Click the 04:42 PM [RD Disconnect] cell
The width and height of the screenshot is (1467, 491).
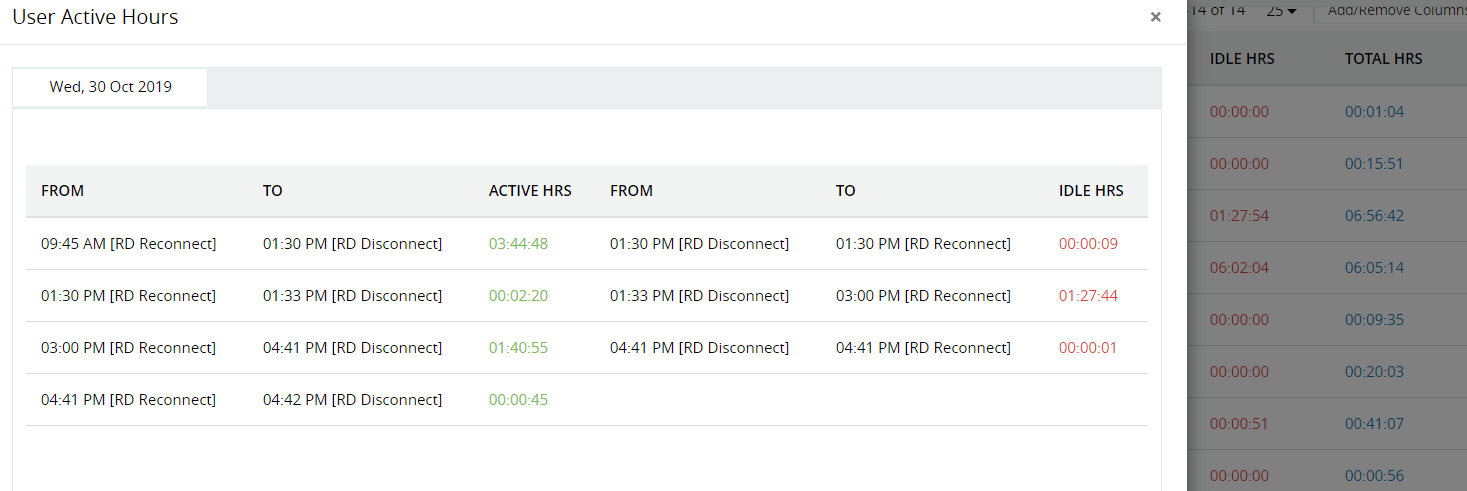(352, 400)
